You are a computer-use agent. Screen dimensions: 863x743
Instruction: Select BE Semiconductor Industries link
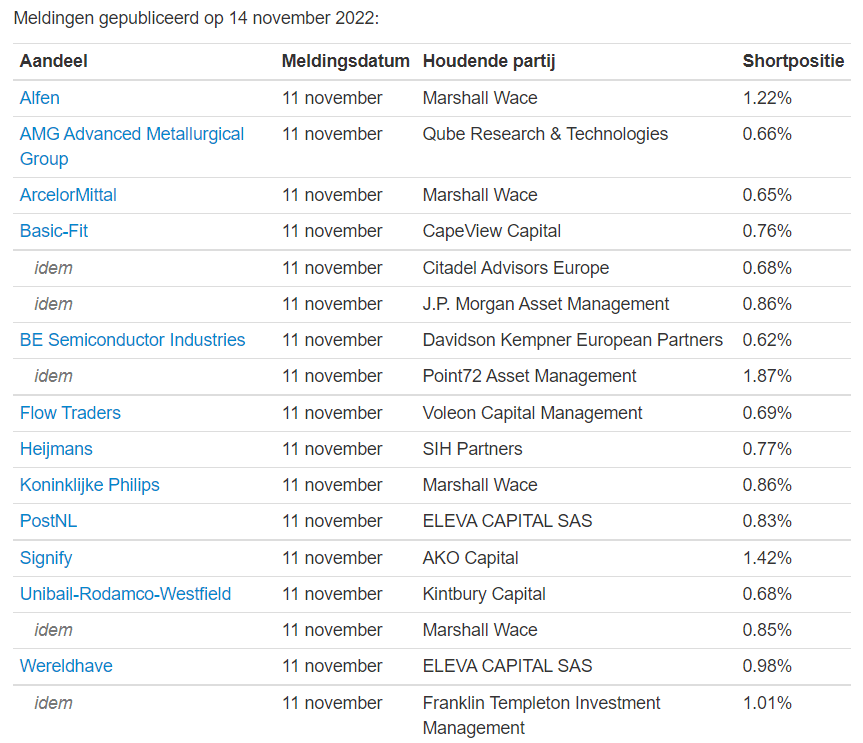tap(133, 340)
